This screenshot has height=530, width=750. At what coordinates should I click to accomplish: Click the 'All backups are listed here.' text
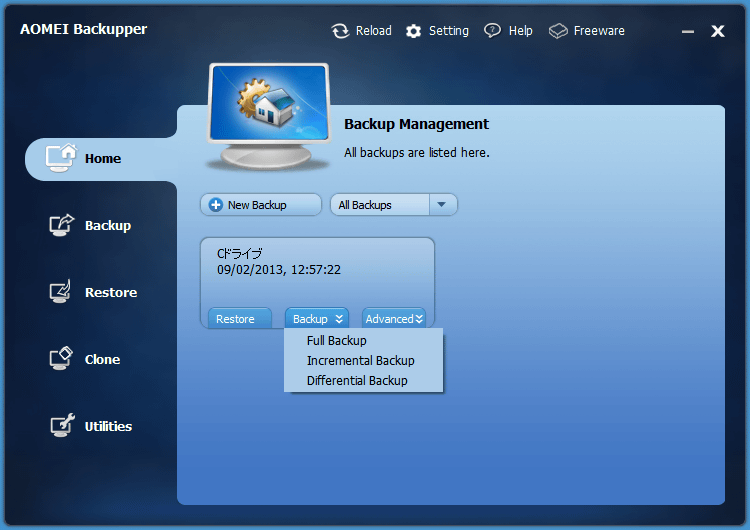pos(417,153)
